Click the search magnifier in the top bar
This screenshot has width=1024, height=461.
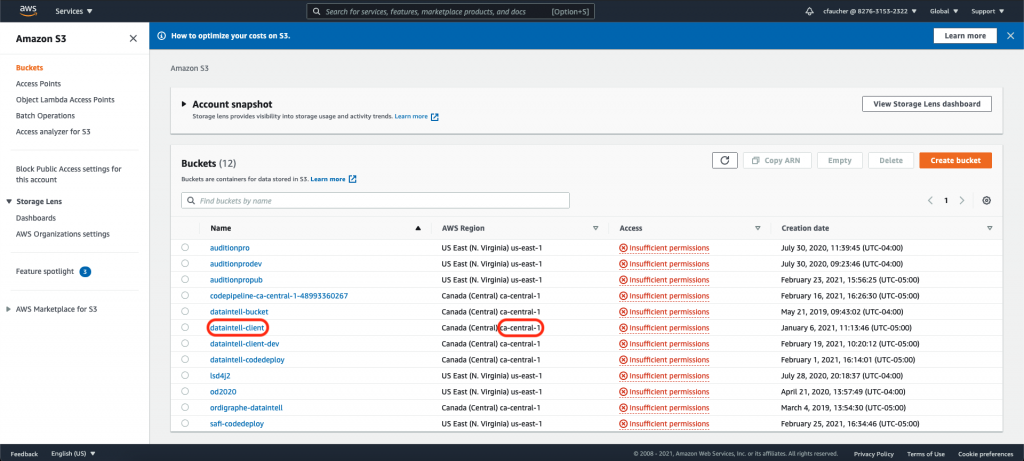pos(317,11)
